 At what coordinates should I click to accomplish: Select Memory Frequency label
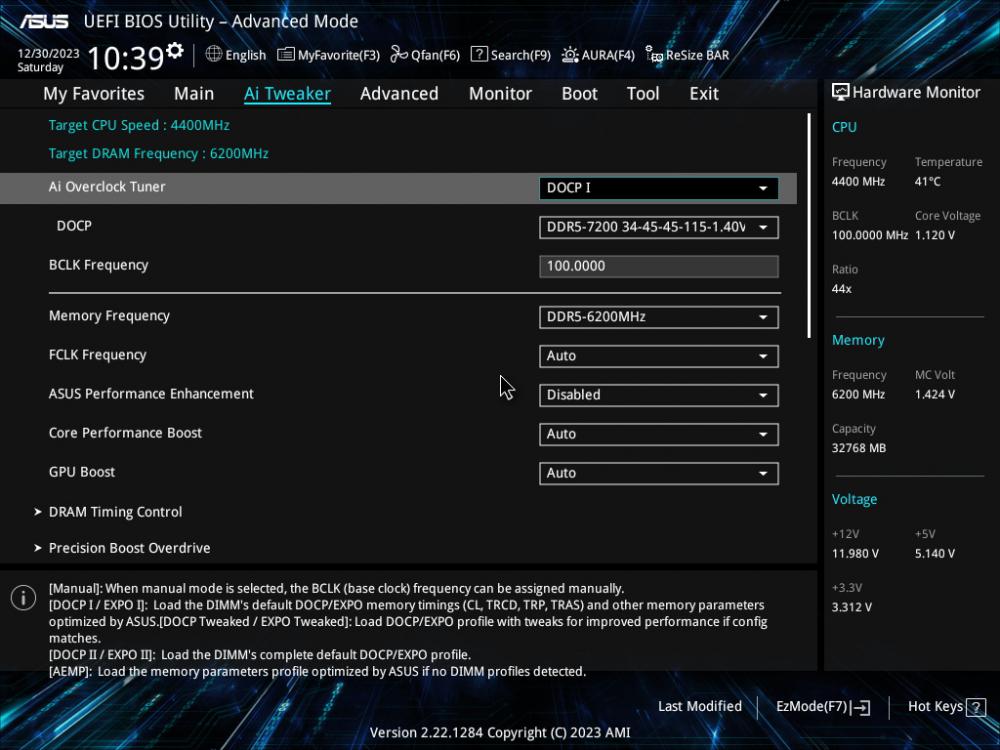(109, 316)
